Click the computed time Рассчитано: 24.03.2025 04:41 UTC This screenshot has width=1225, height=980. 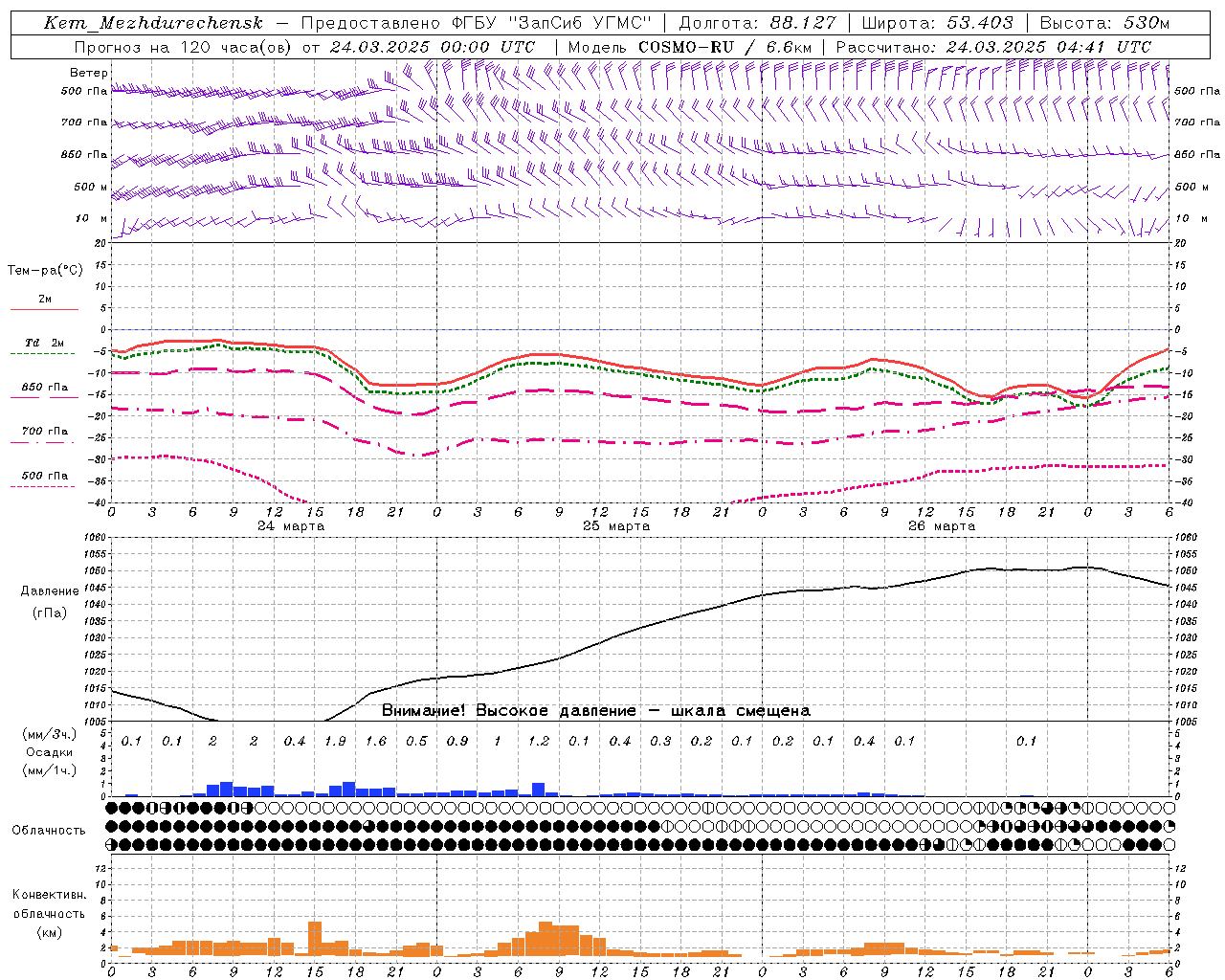pos(993,47)
